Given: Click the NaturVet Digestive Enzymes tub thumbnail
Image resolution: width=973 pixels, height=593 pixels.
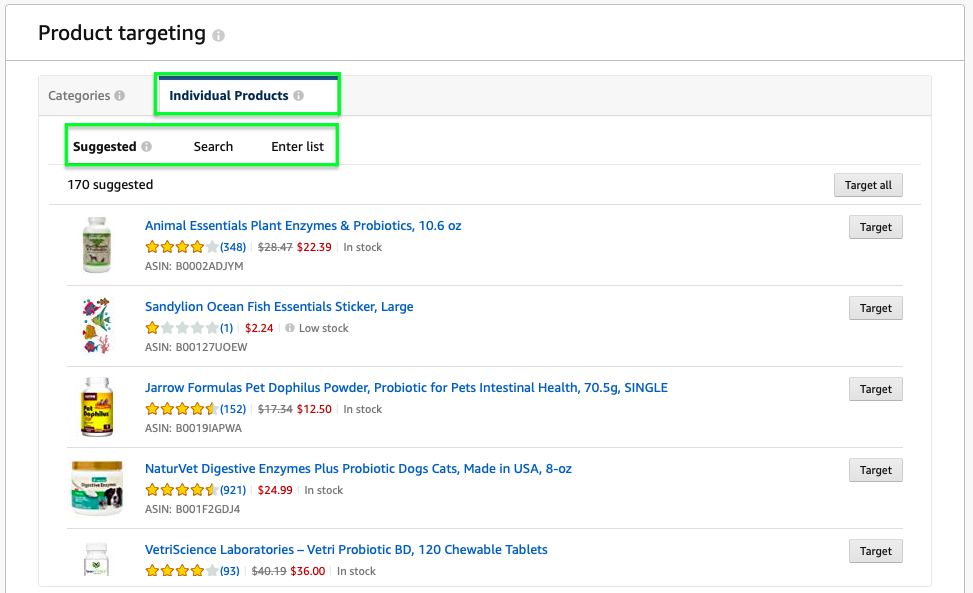Looking at the screenshot, I should tap(97, 488).
